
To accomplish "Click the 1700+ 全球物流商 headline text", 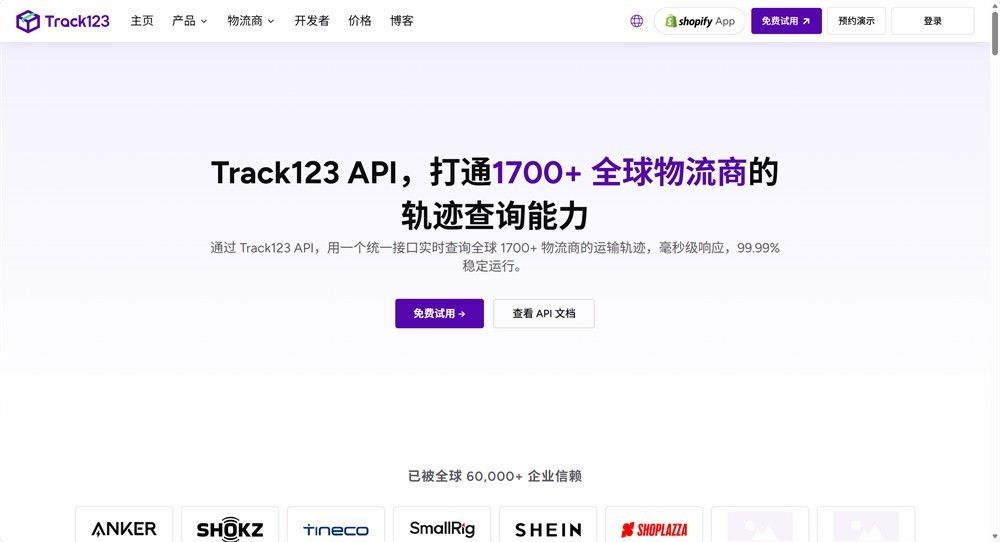I will (619, 172).
